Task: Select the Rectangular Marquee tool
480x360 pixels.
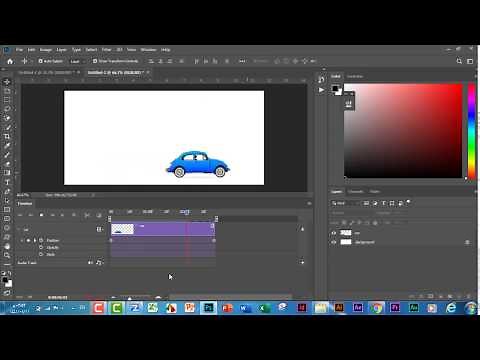Action: click(x=7, y=100)
